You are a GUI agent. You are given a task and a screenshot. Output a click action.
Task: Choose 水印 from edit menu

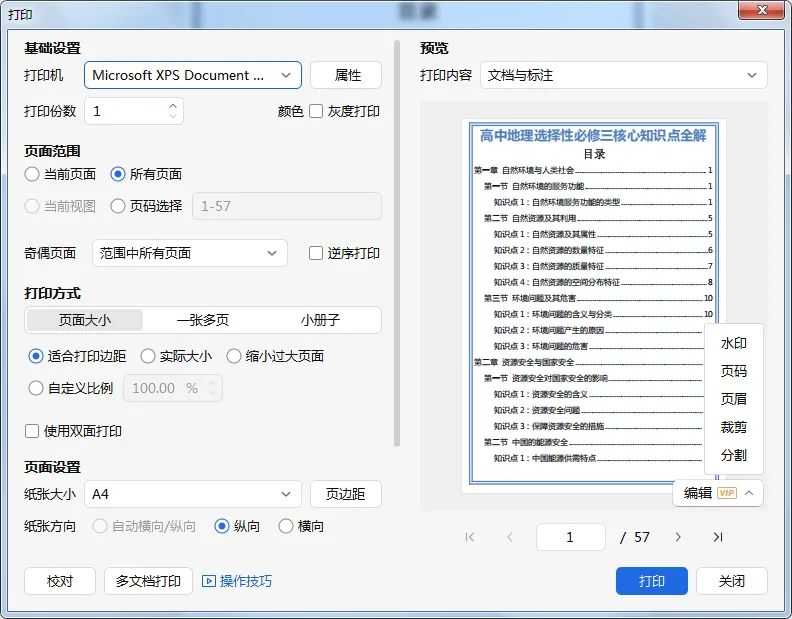(733, 344)
